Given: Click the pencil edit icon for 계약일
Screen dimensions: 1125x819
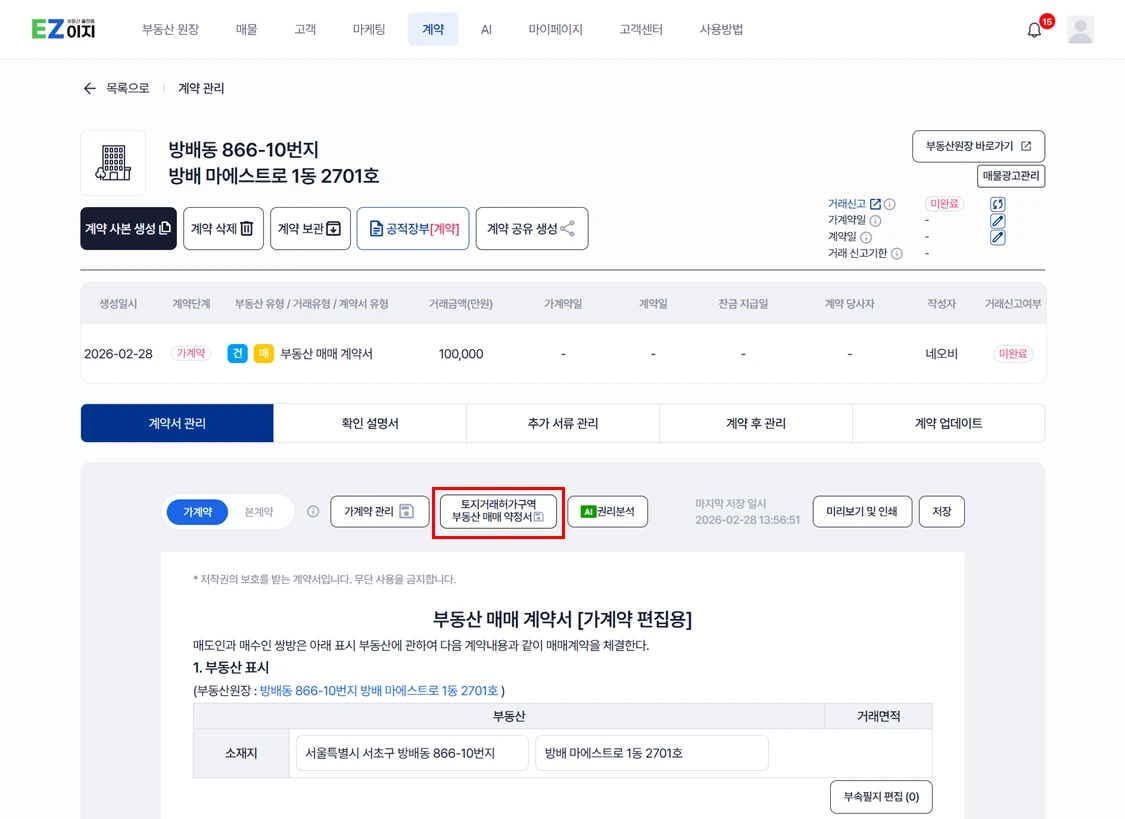Looking at the screenshot, I should (997, 238).
